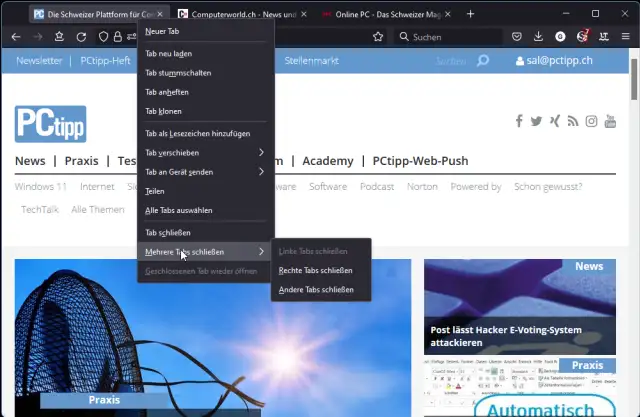Viewport: 640px width, 417px height.
Task: Open the 'Schon gewusst?' topic link
Action: [548, 187]
